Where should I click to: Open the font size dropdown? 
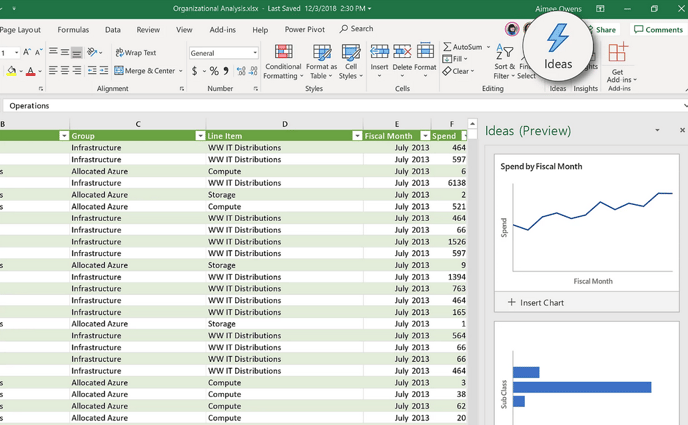coord(16,53)
